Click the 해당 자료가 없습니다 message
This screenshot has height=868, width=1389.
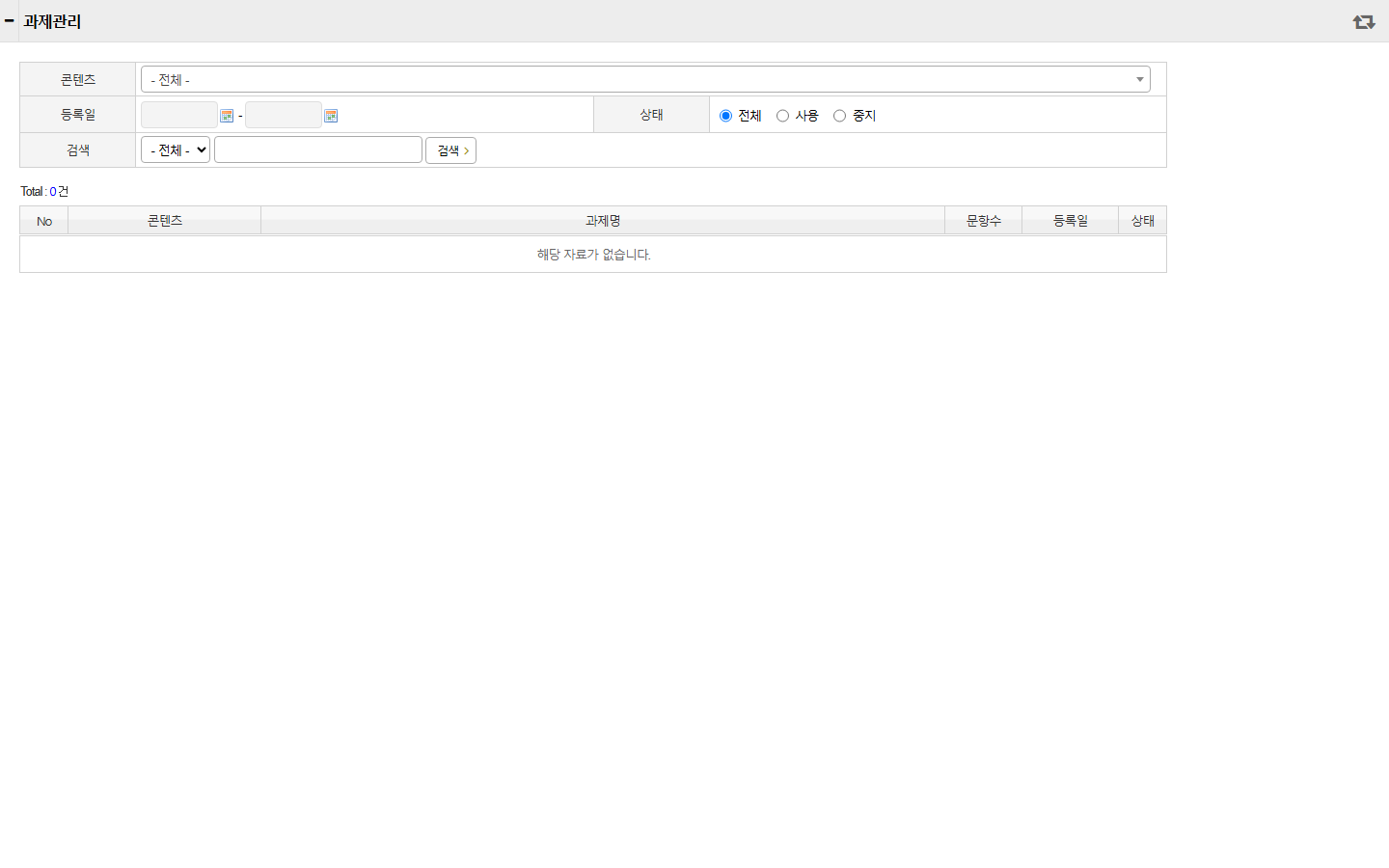[594, 255]
